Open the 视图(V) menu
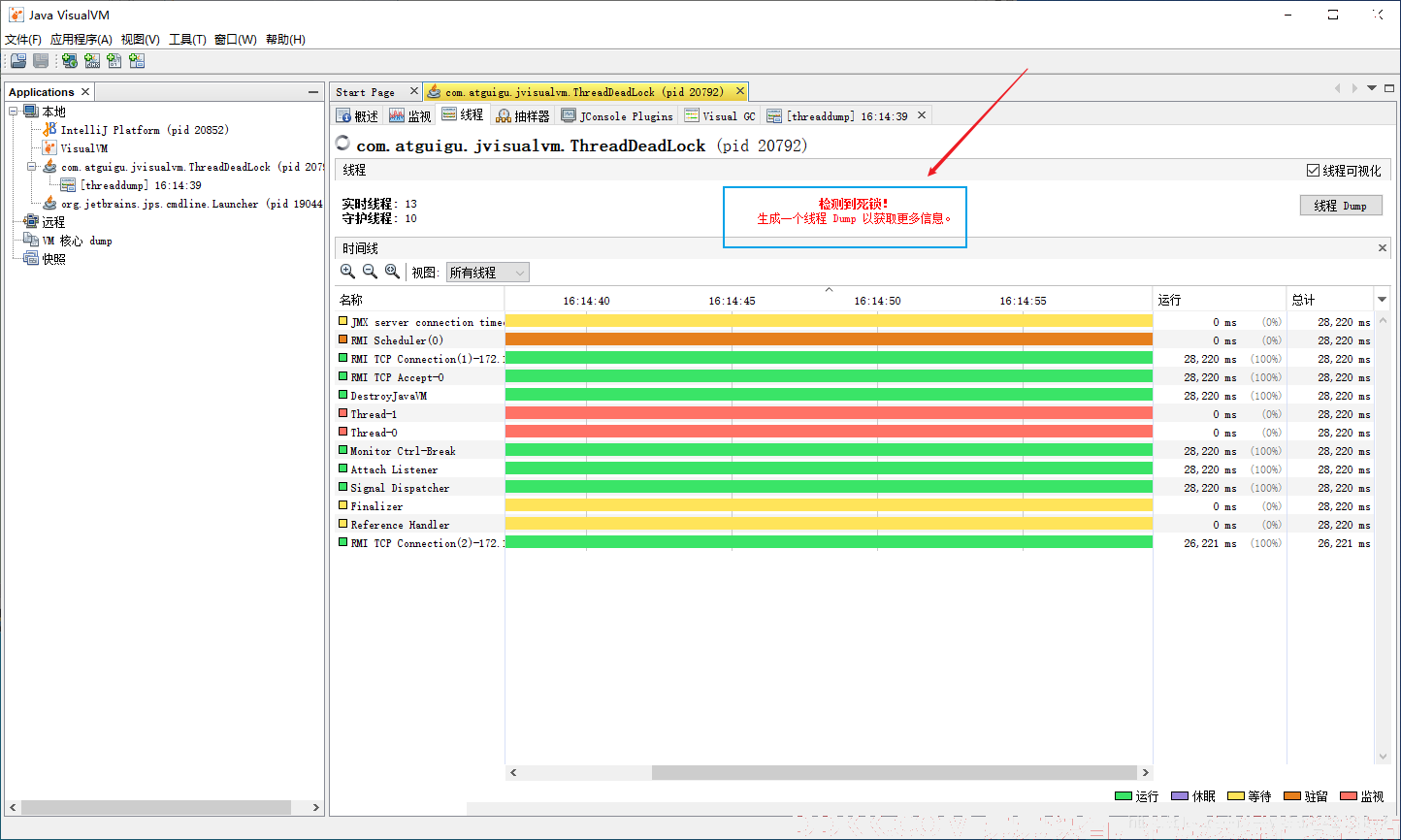The height and width of the screenshot is (840, 1401). [x=141, y=40]
